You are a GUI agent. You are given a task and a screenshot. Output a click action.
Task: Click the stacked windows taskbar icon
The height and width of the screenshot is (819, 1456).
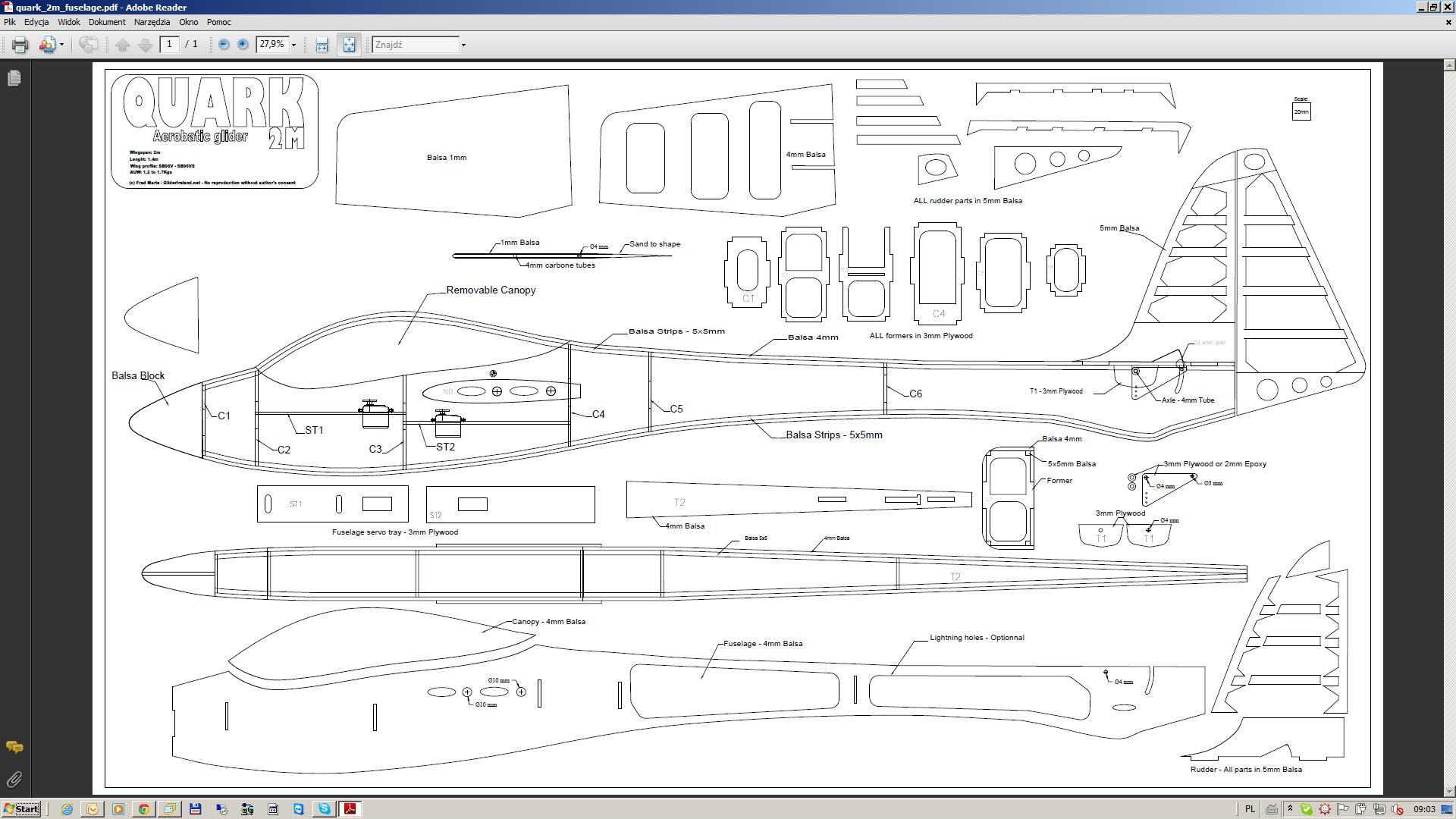170,809
